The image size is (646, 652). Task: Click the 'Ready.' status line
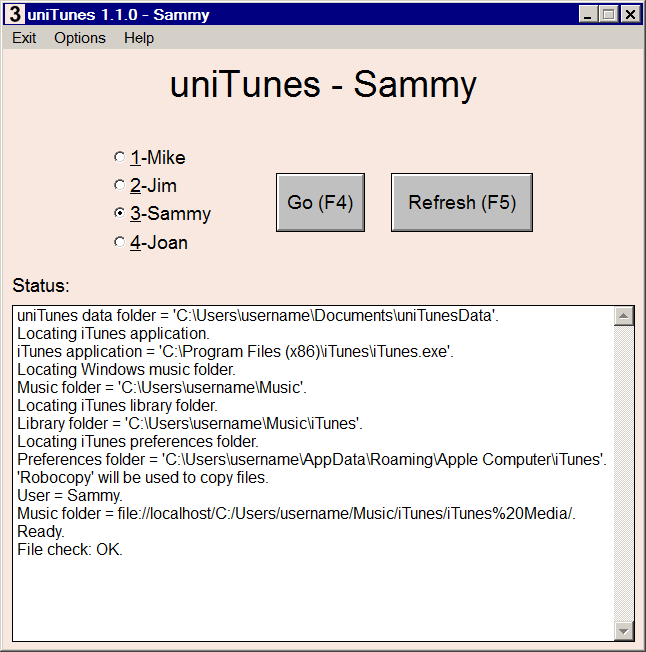pos(41,531)
